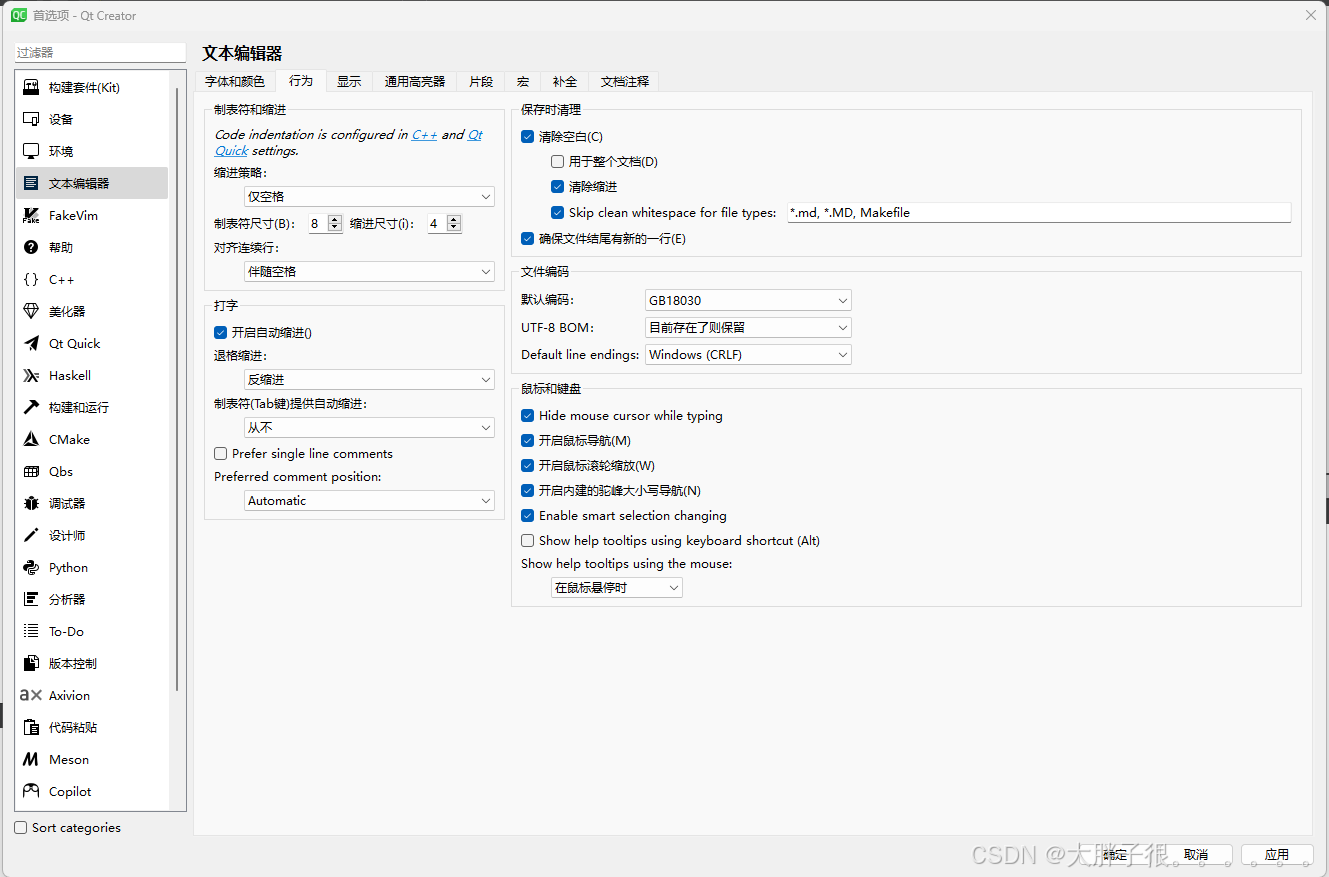Switch to the 显示 tab

[348, 81]
